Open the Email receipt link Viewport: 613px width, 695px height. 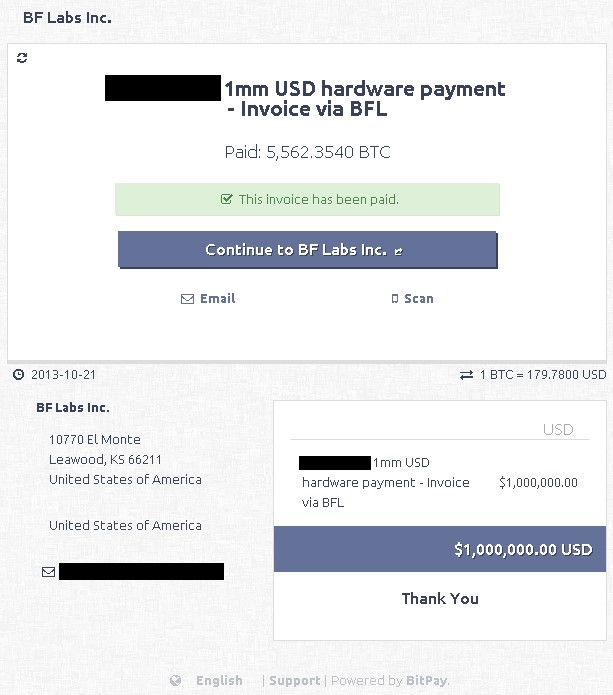click(217, 299)
